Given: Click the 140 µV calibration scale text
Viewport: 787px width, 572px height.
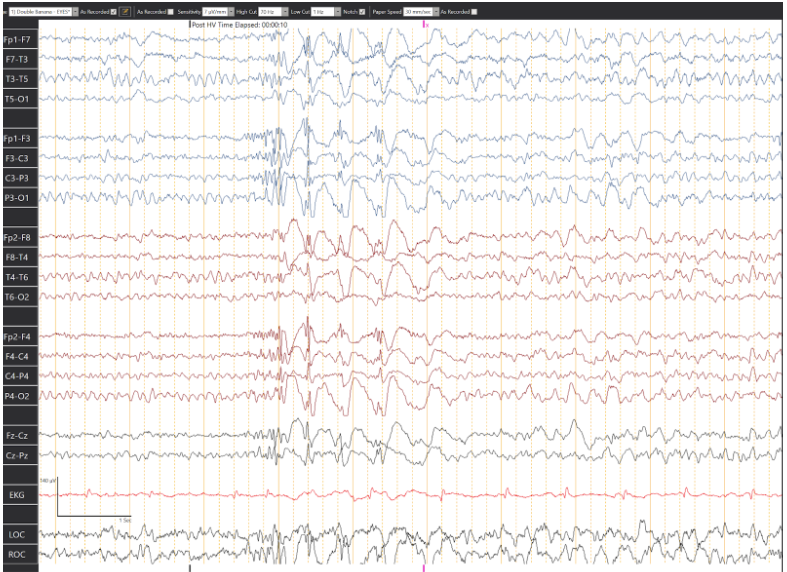Looking at the screenshot, I should pos(47,481).
